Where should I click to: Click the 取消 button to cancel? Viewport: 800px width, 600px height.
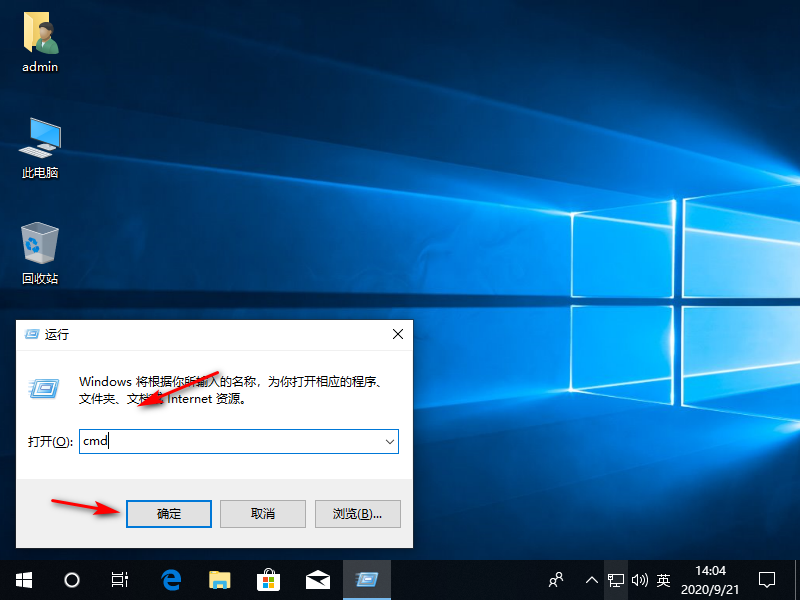click(x=262, y=513)
